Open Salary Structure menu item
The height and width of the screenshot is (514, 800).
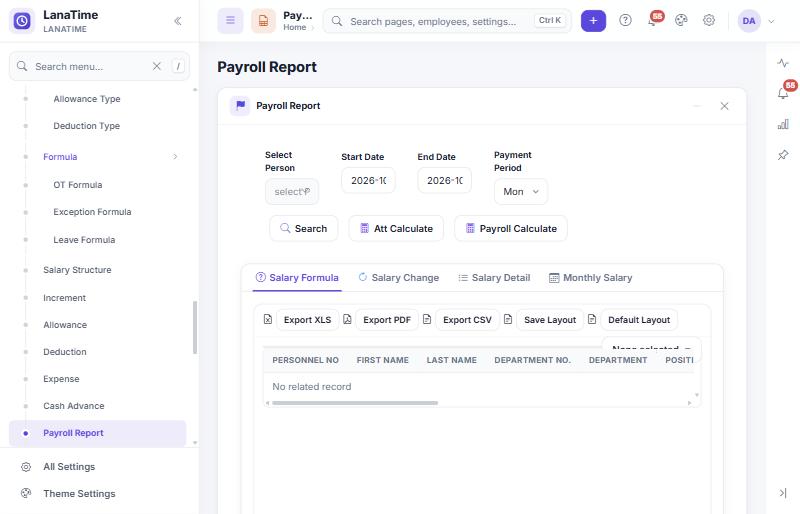point(77,270)
